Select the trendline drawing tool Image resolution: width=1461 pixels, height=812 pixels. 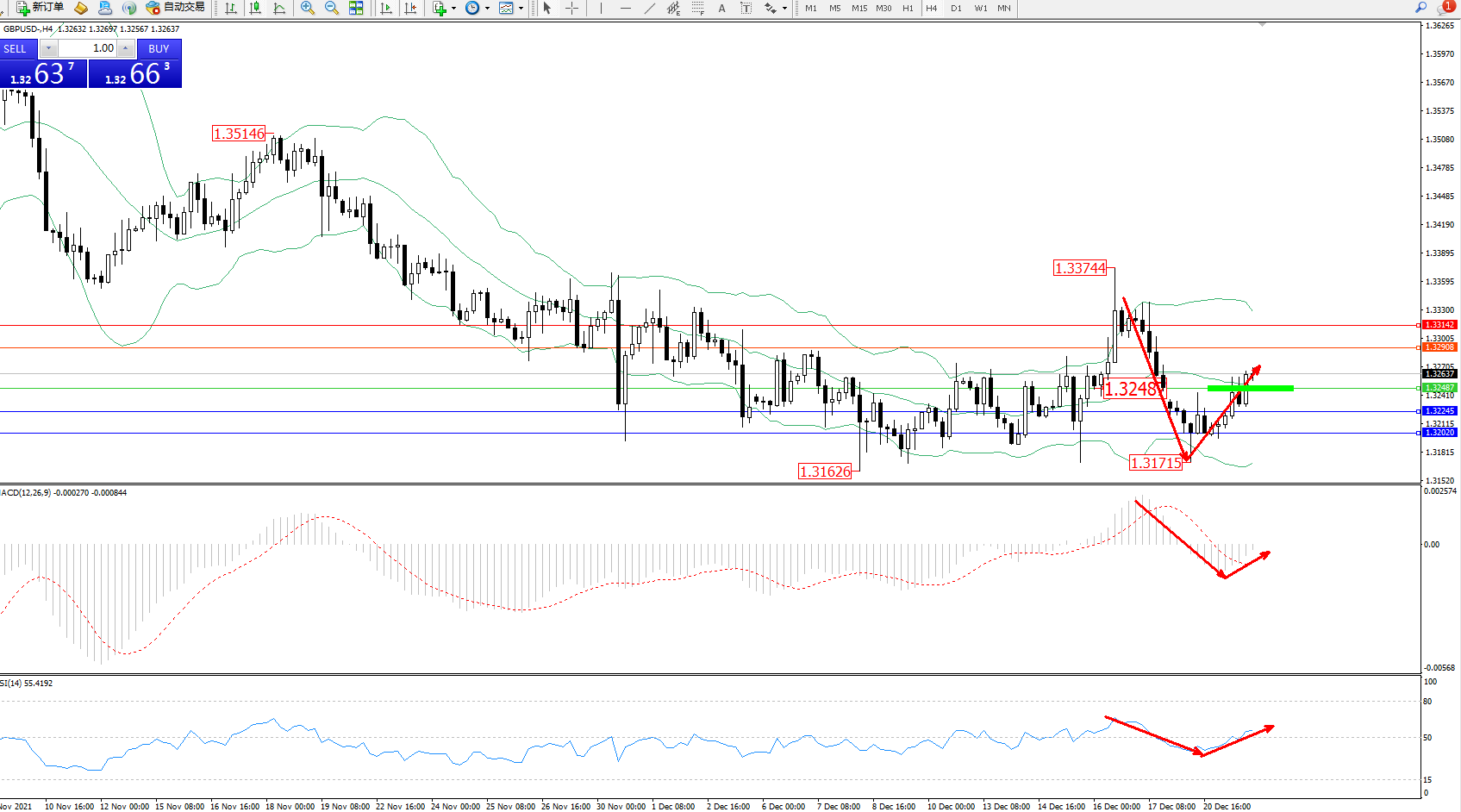649,9
